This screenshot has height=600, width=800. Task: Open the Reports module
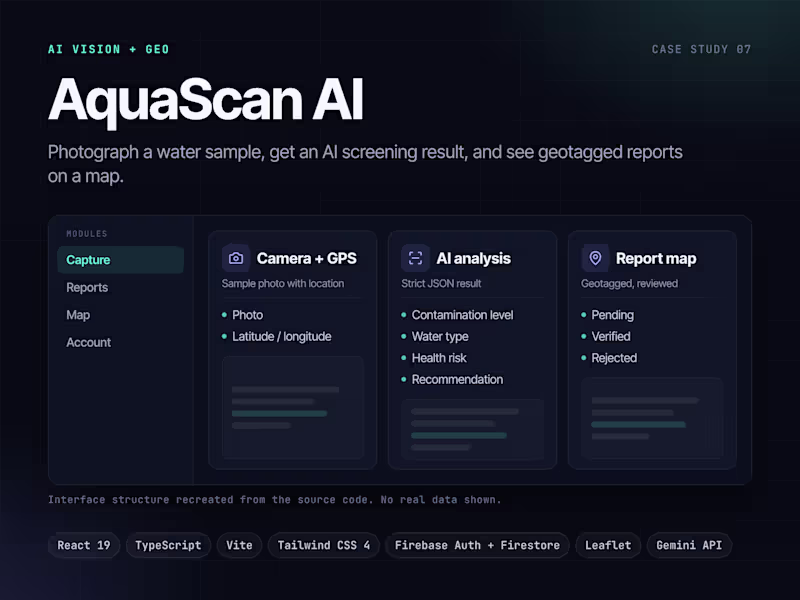pyautogui.click(x=87, y=287)
